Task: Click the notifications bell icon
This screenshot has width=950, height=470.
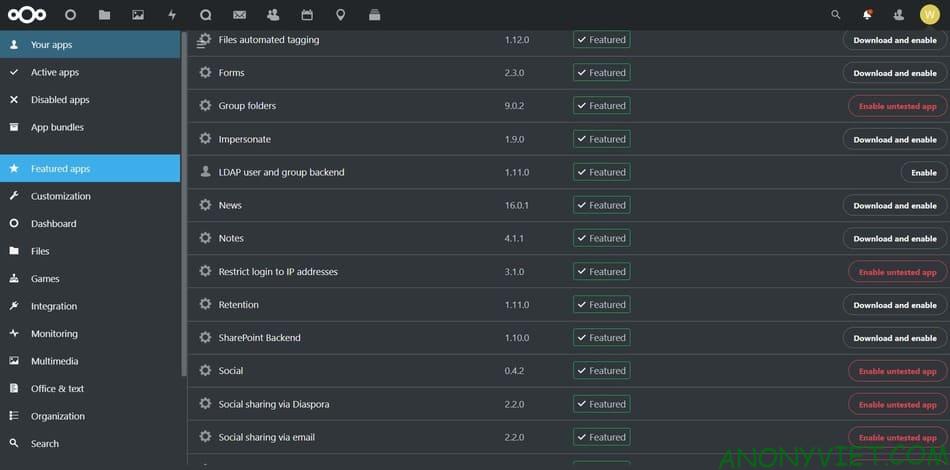Action: pyautogui.click(x=867, y=15)
